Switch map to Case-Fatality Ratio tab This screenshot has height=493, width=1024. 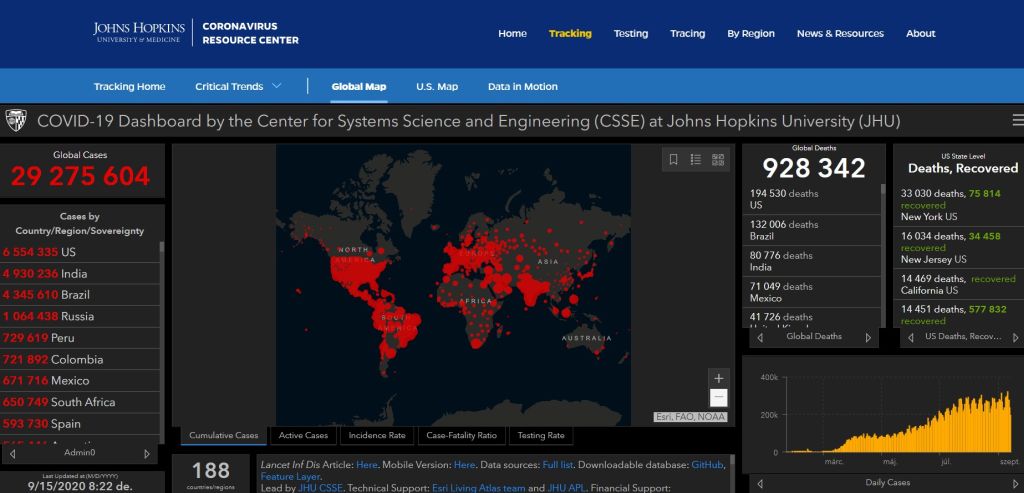461,436
